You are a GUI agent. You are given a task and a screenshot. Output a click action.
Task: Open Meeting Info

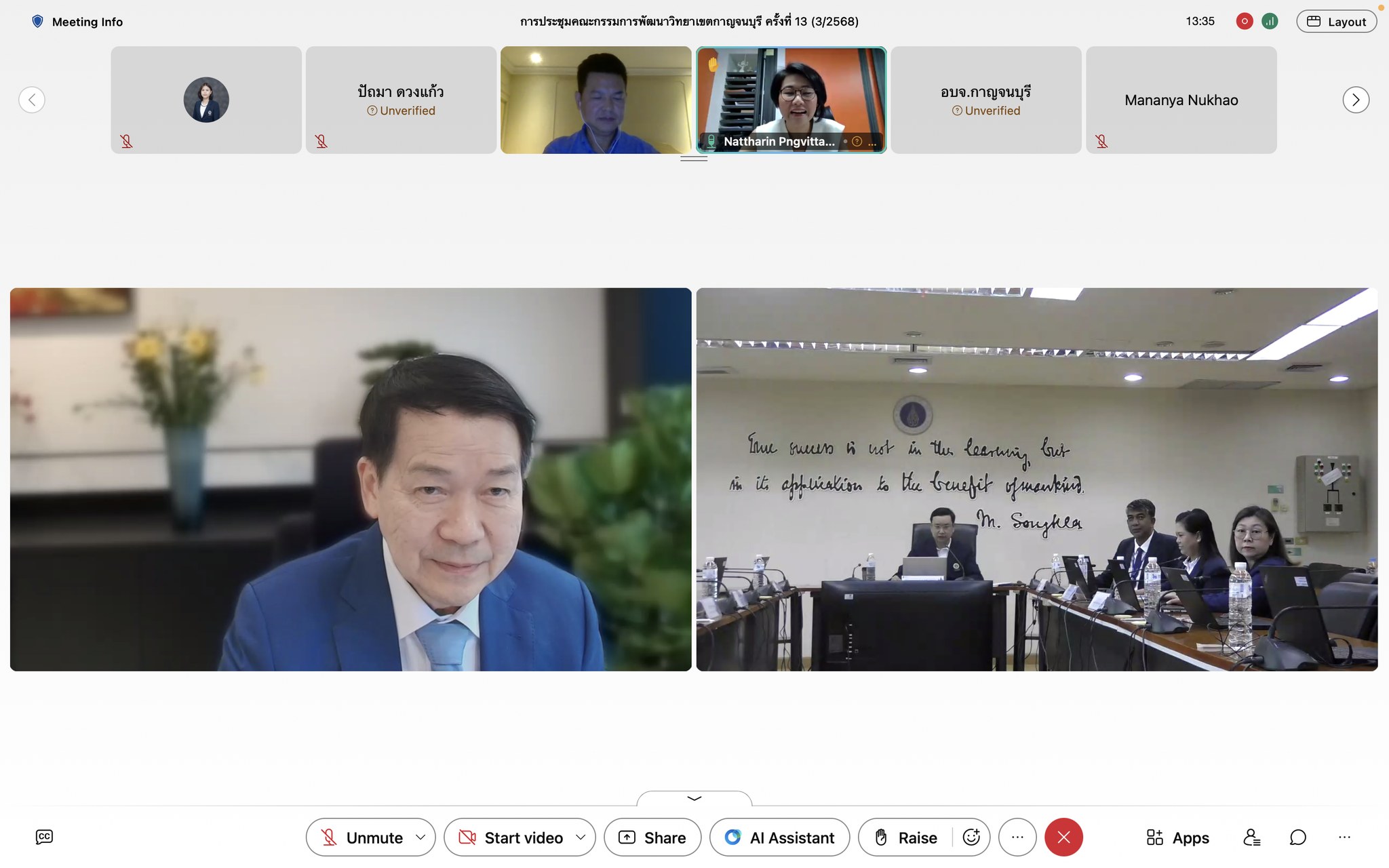[77, 22]
